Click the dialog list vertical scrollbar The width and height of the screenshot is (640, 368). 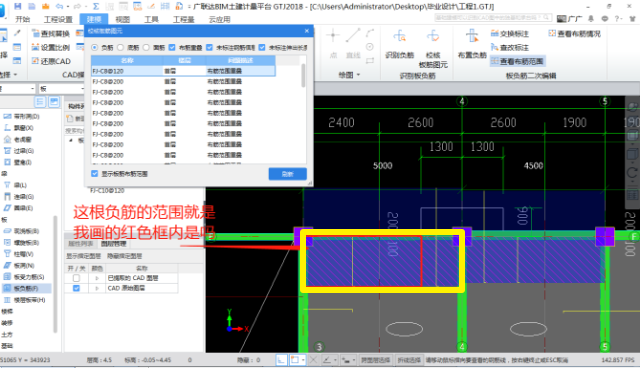[x=303, y=75]
